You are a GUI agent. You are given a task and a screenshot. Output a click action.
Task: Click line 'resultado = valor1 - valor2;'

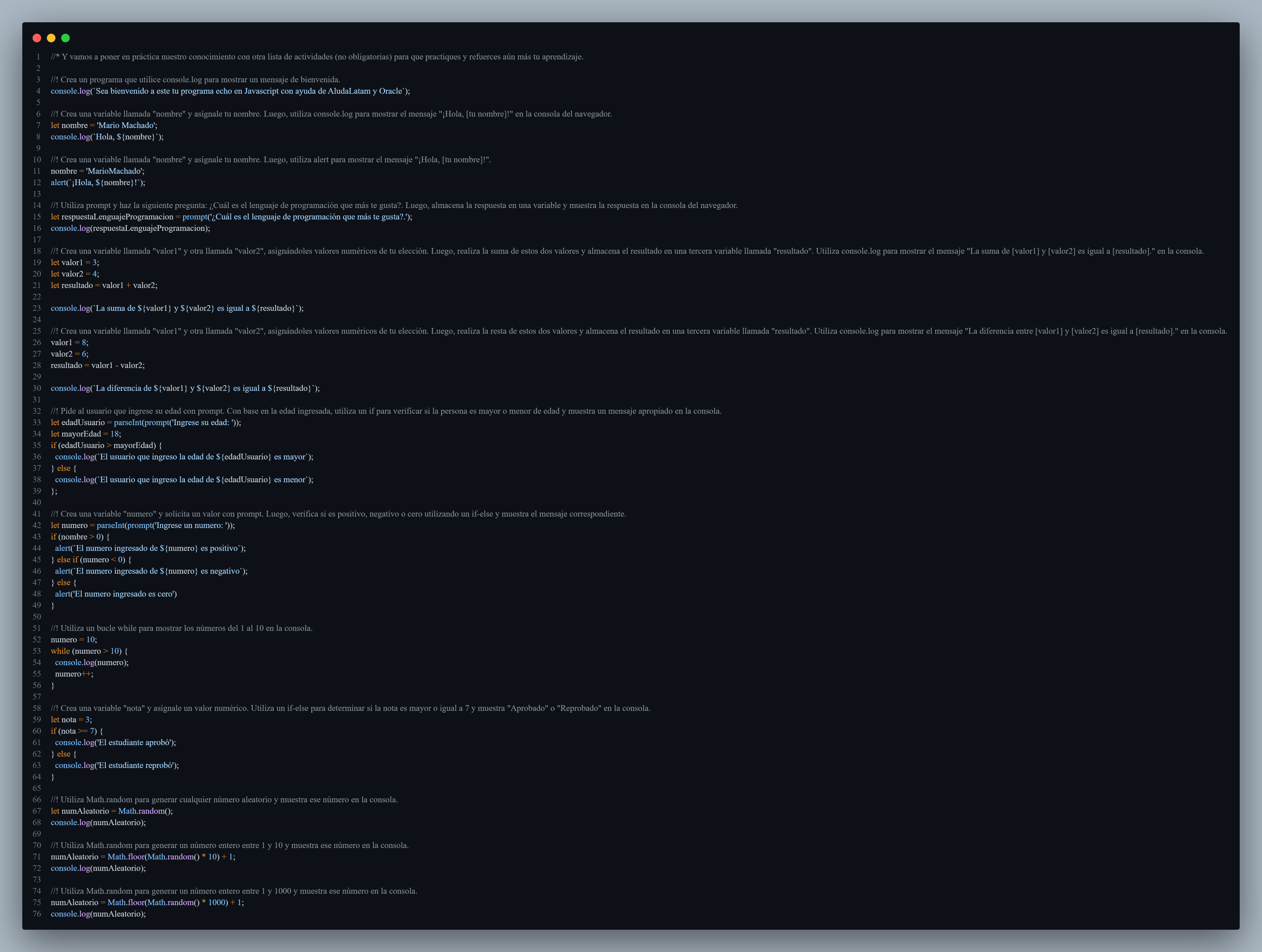coord(97,366)
